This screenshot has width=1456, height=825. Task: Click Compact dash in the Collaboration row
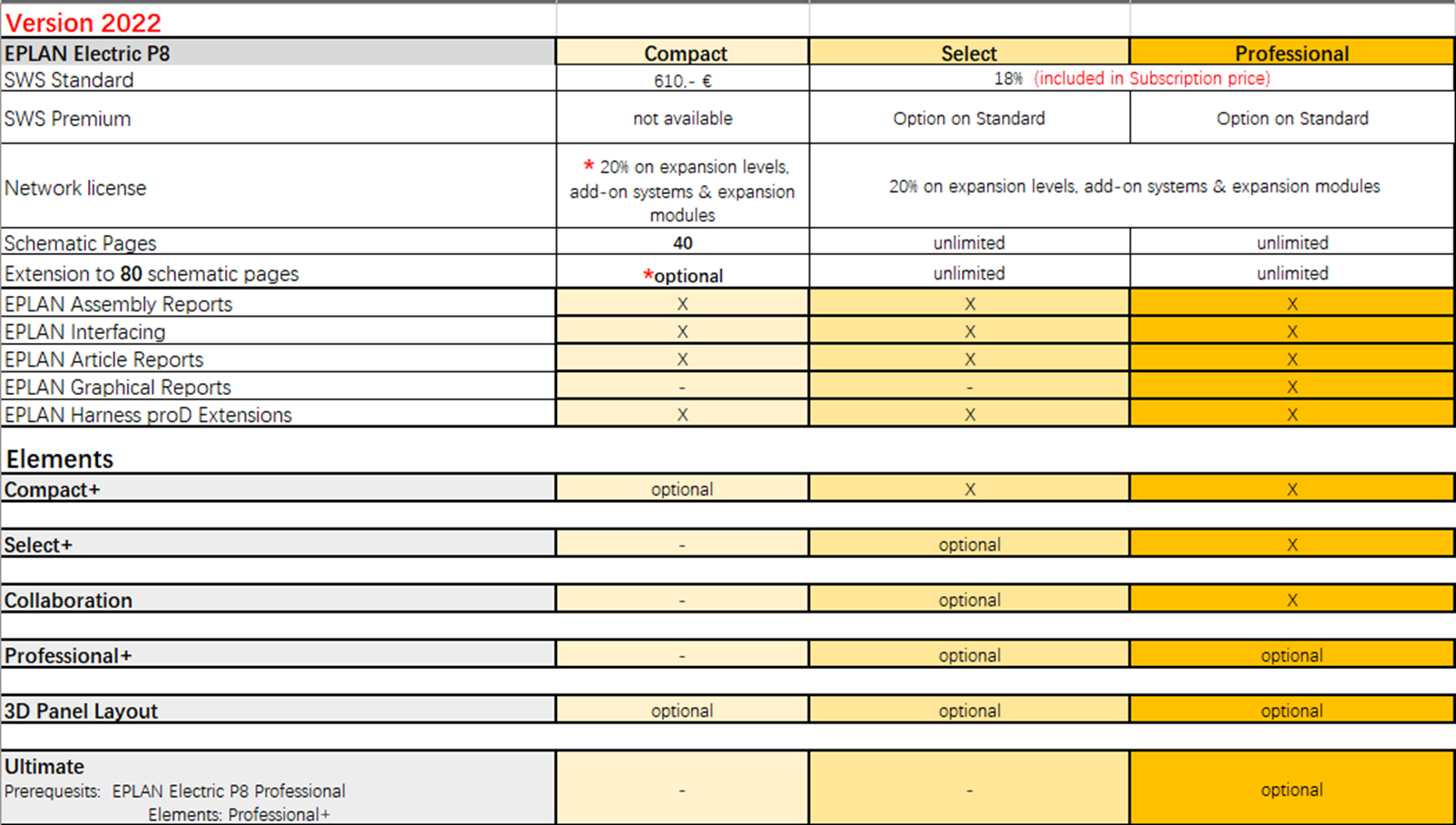point(683,601)
